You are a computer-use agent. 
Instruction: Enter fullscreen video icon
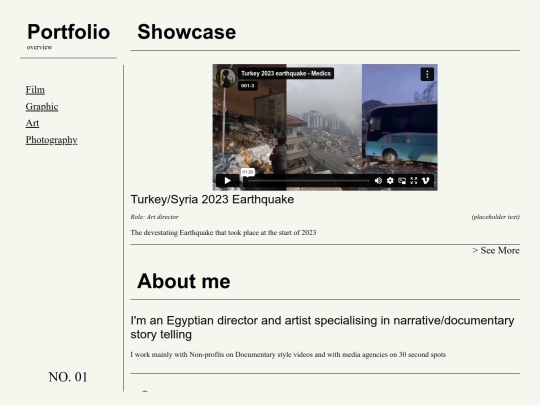(x=414, y=180)
